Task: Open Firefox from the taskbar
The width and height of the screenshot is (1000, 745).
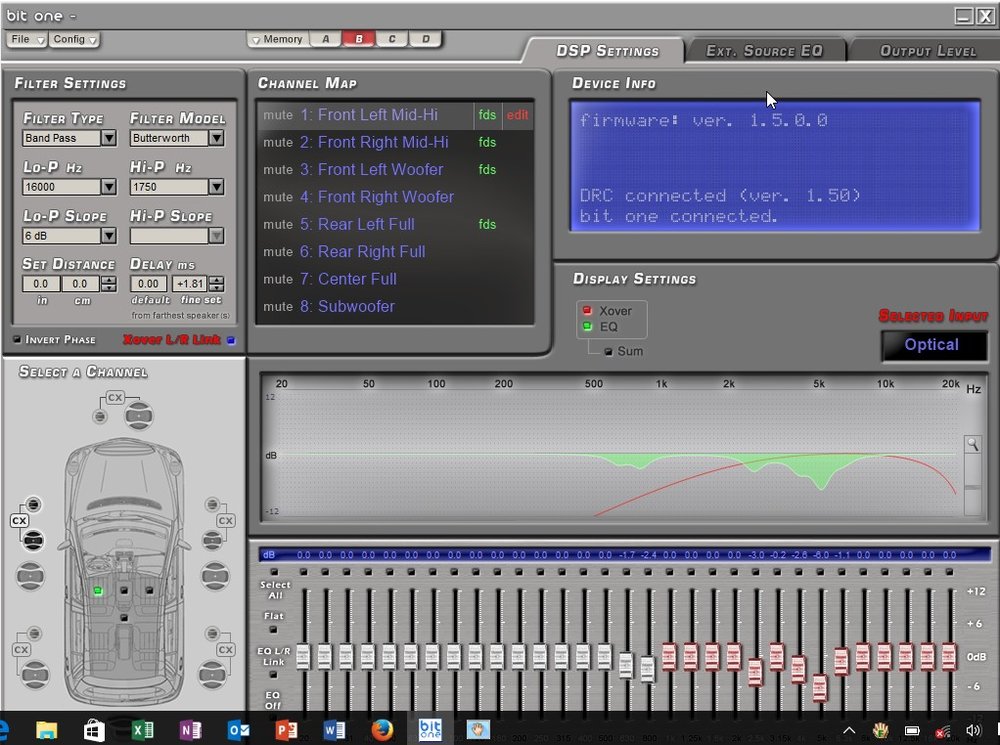Action: click(382, 729)
